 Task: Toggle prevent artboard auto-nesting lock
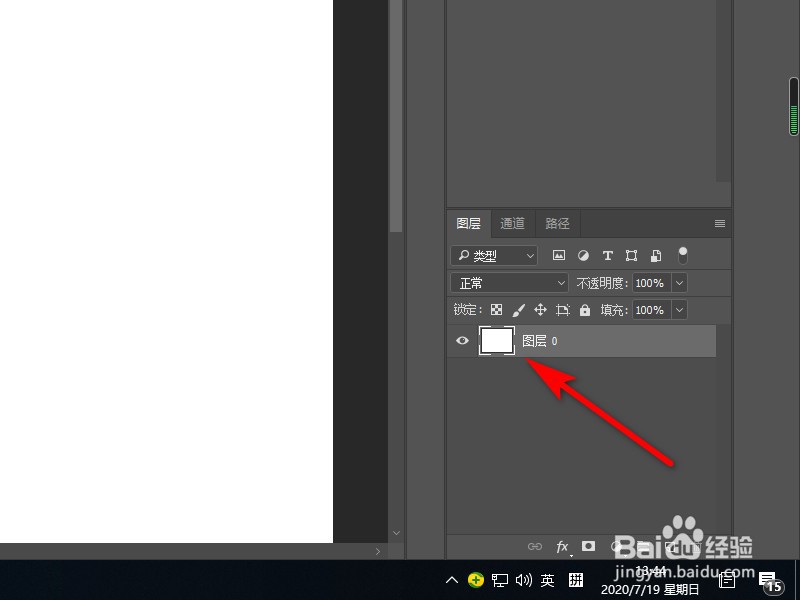pos(563,310)
